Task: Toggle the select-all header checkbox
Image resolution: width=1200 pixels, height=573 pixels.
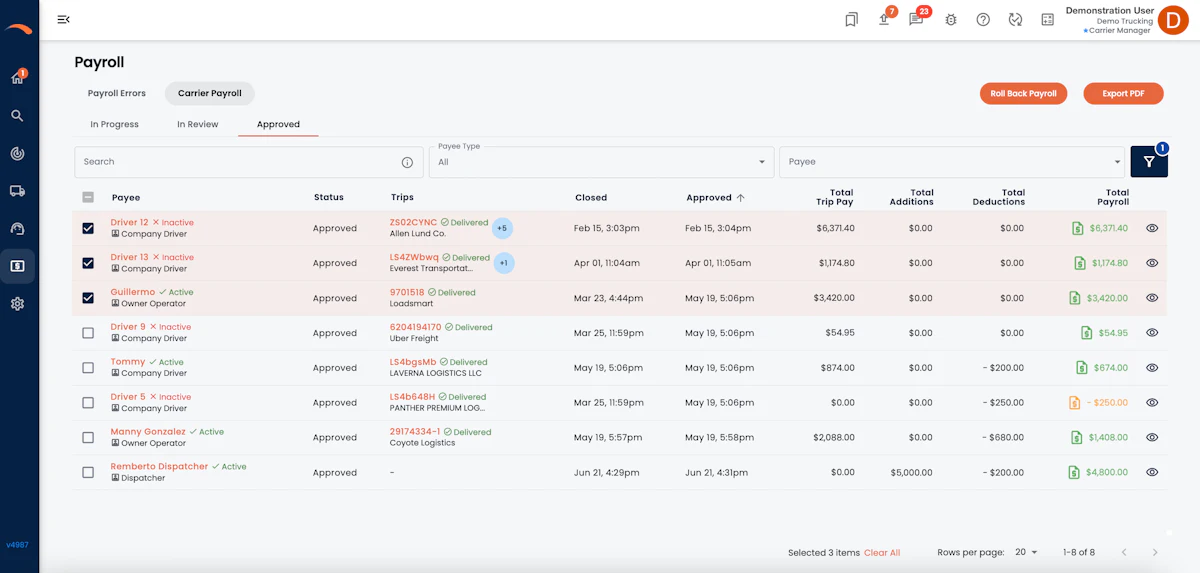Action: pos(88,197)
